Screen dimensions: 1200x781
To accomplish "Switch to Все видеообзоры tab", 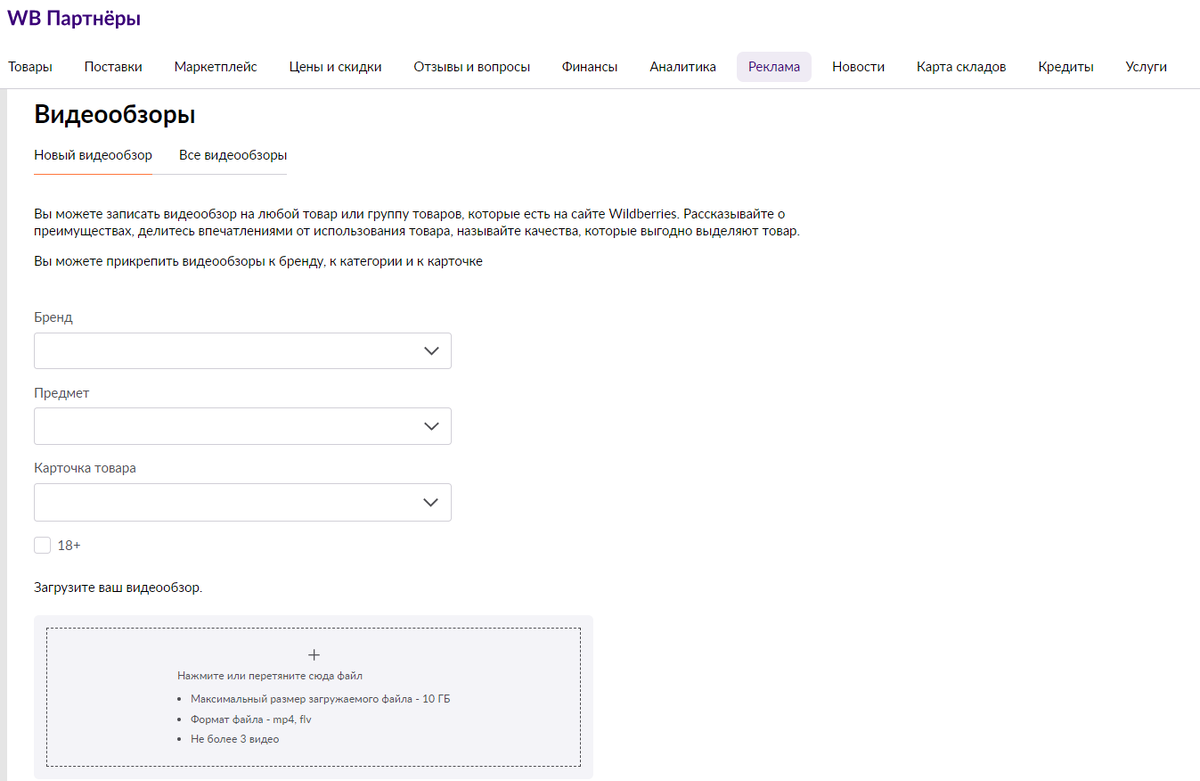I will coord(233,156).
